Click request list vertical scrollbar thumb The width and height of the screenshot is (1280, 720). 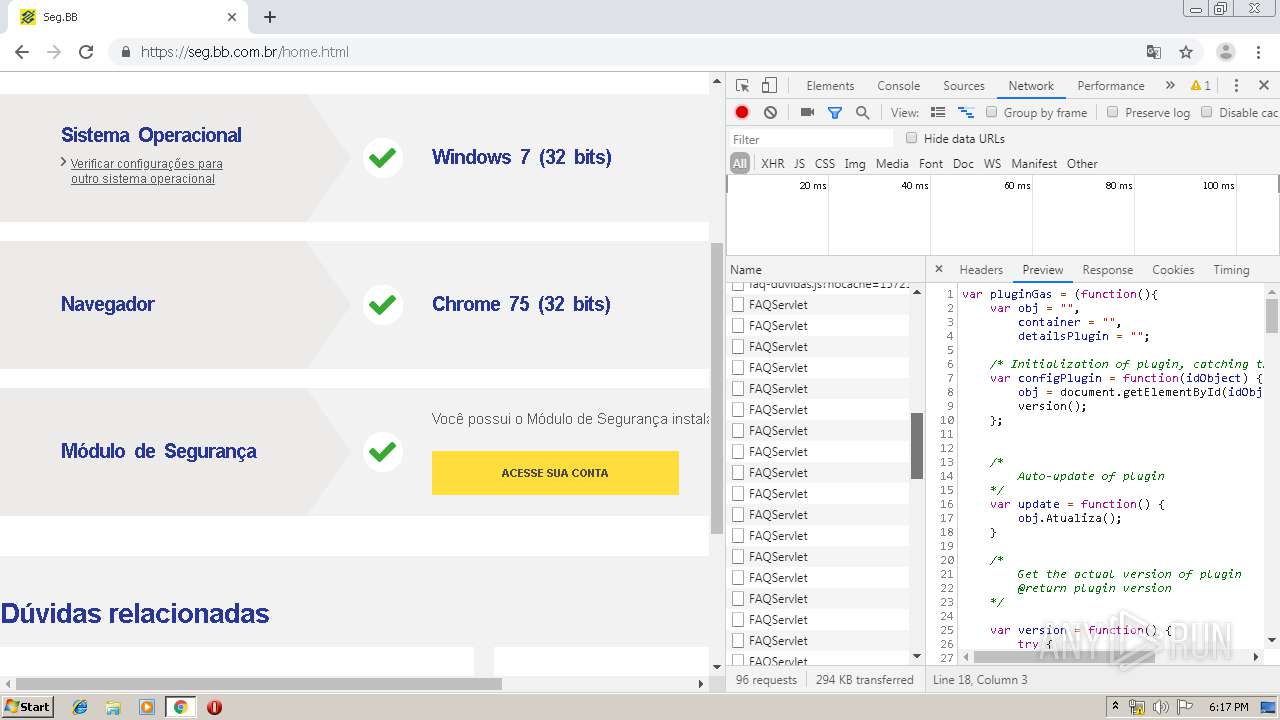point(917,446)
